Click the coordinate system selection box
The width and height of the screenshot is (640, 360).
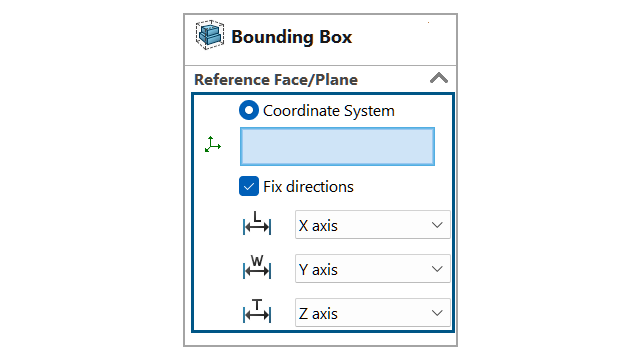point(337,147)
